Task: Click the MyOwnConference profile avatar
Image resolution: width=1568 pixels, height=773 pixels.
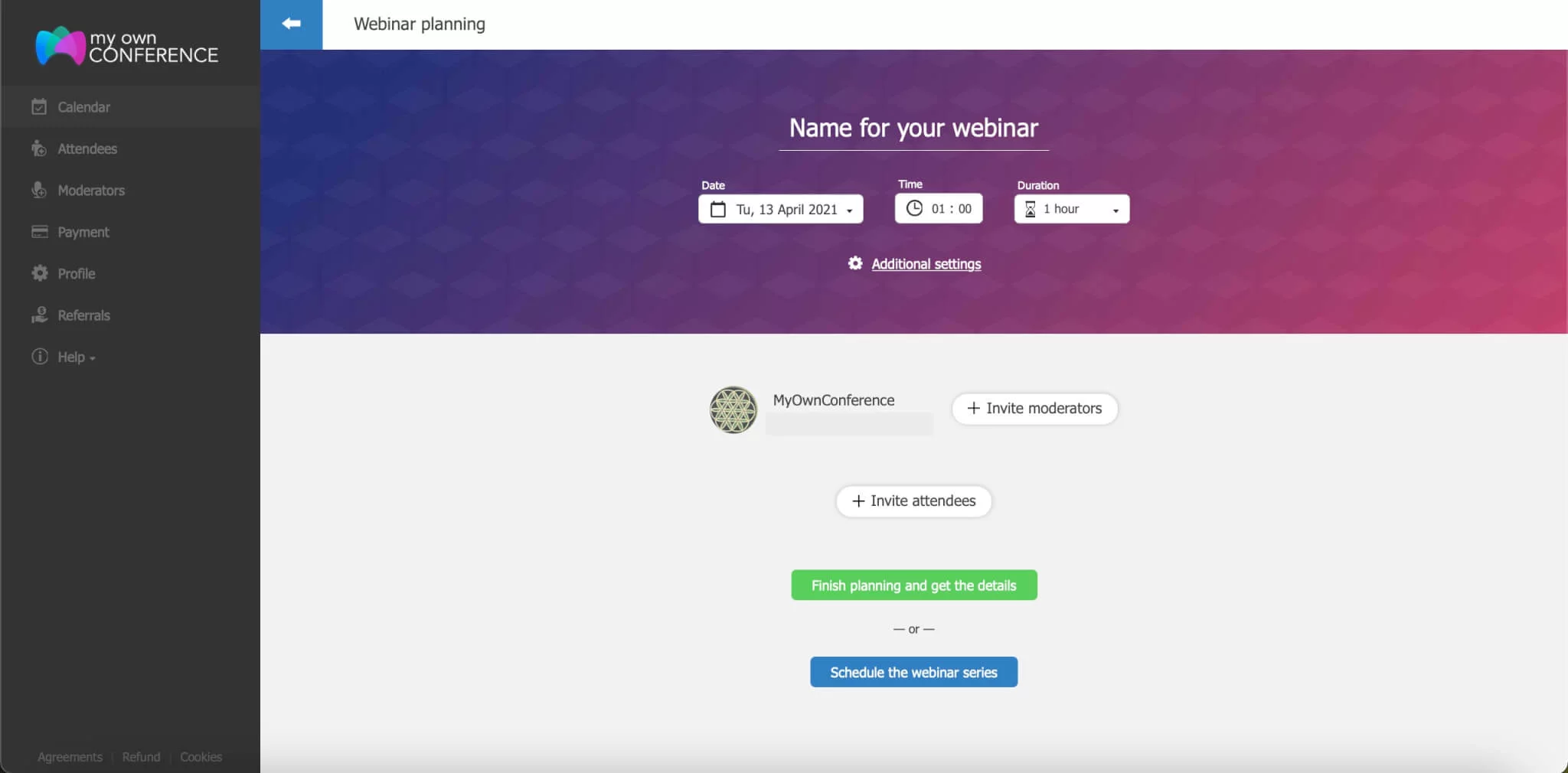Action: (733, 409)
